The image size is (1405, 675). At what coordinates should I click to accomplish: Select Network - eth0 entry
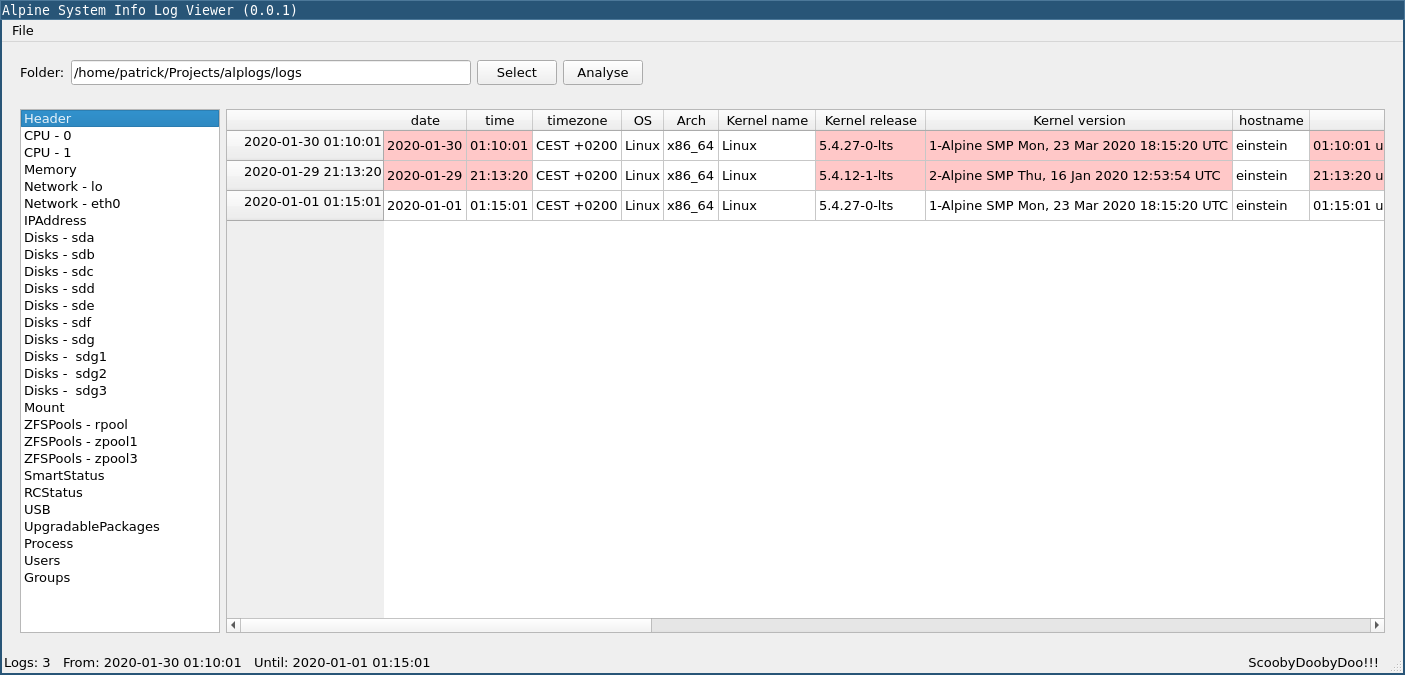tap(120, 204)
